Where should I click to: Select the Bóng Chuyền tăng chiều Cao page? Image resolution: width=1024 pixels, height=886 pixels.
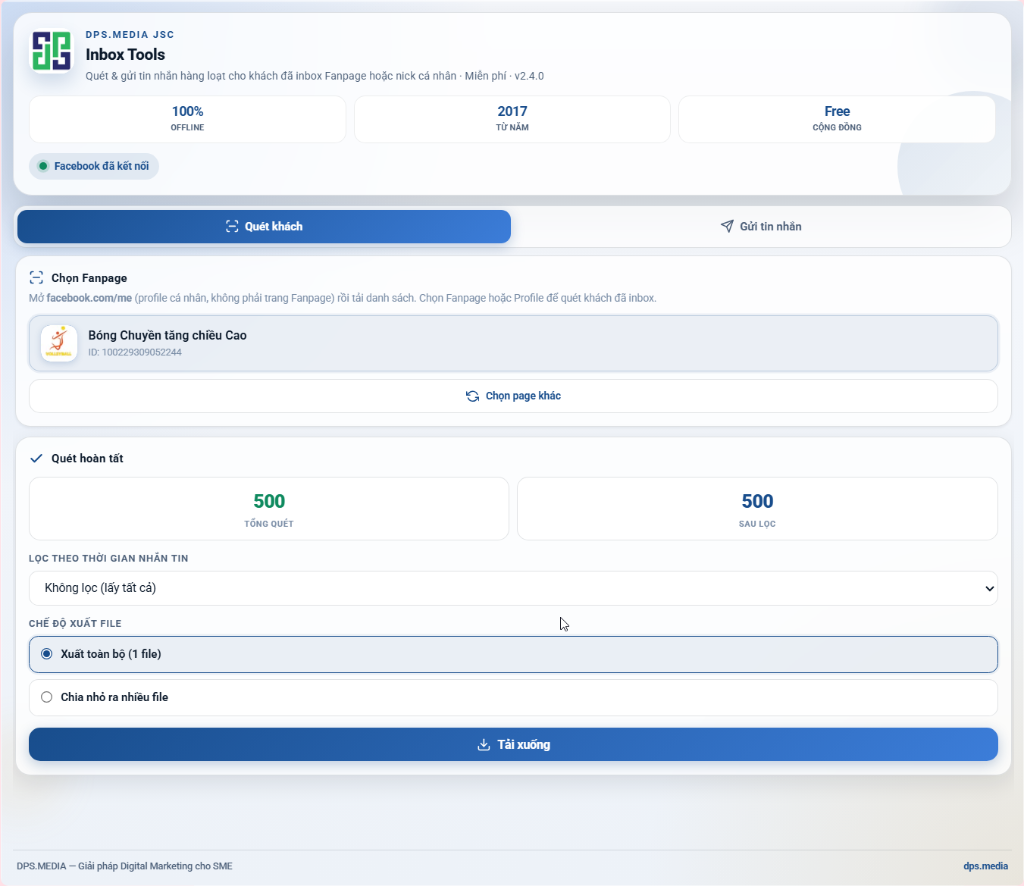pyautogui.click(x=513, y=343)
